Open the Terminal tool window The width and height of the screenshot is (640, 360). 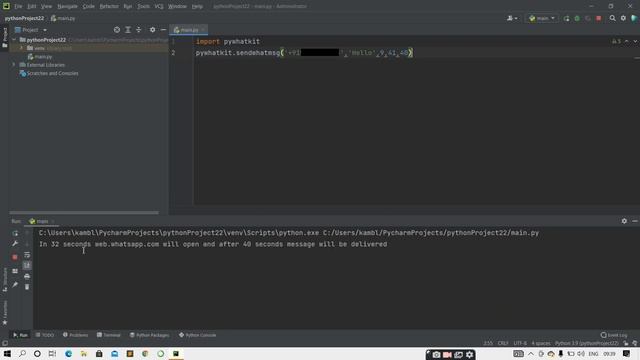click(x=109, y=335)
